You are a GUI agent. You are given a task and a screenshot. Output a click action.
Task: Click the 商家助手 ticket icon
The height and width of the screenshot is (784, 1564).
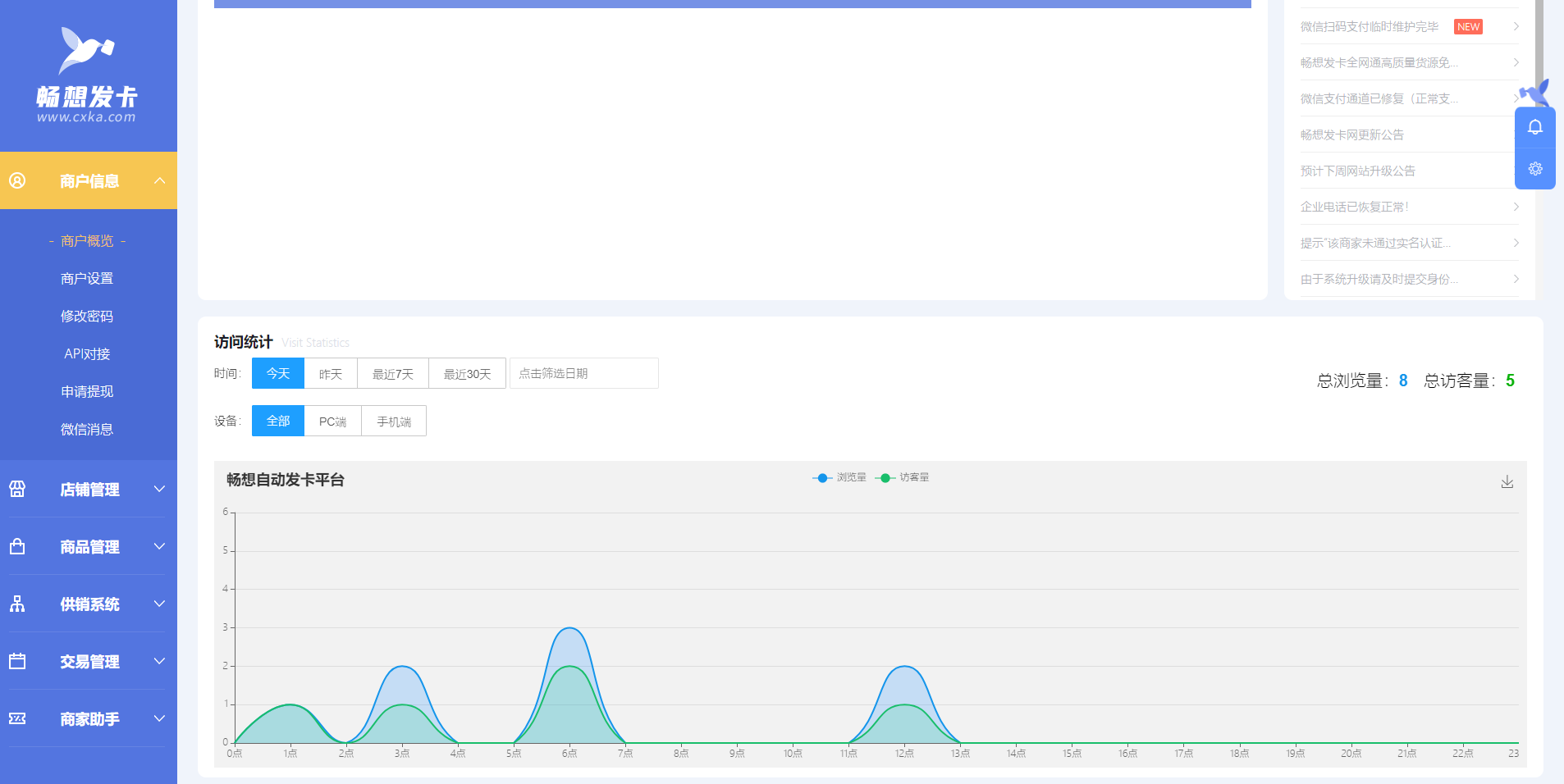click(17, 719)
